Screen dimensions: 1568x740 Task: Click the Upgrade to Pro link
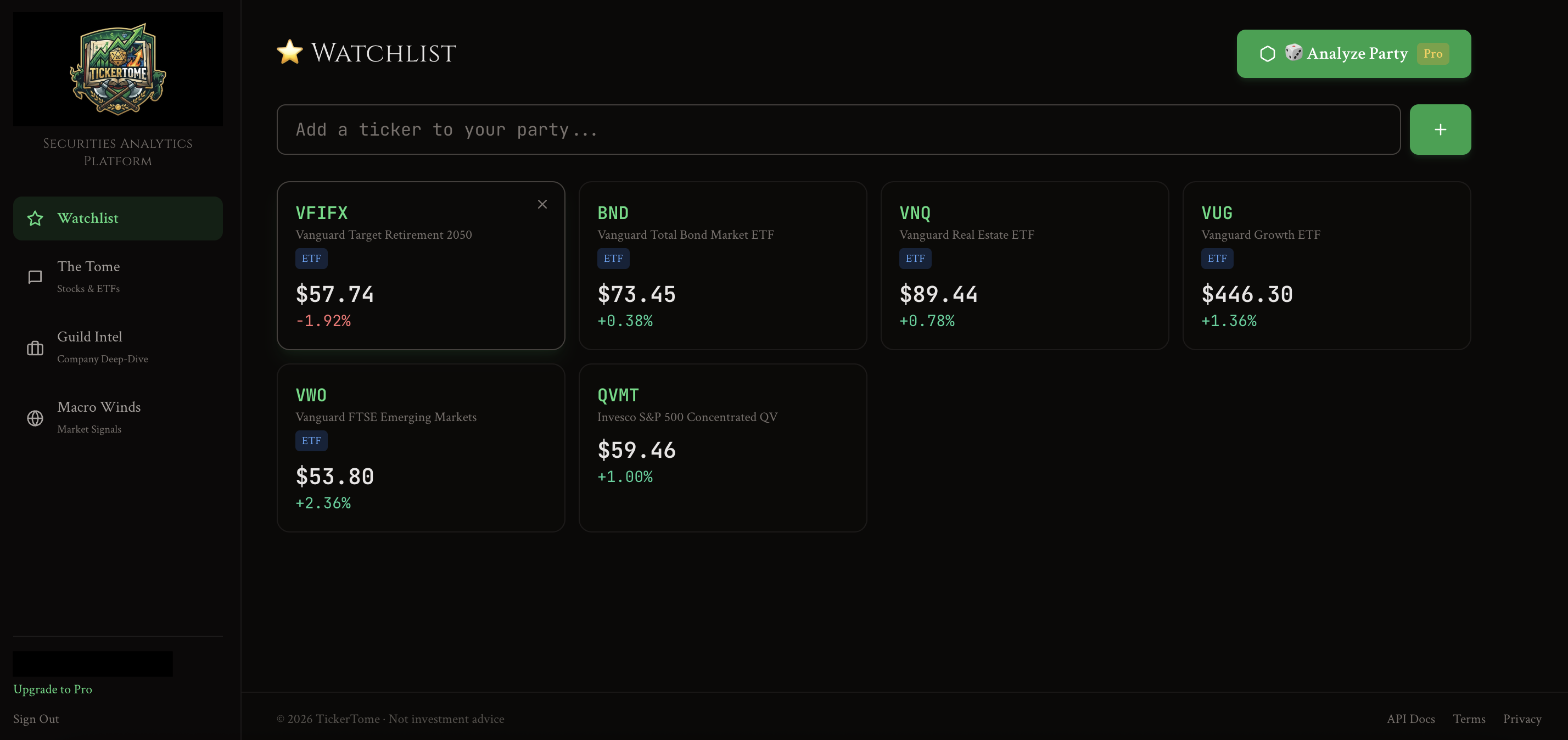click(53, 689)
